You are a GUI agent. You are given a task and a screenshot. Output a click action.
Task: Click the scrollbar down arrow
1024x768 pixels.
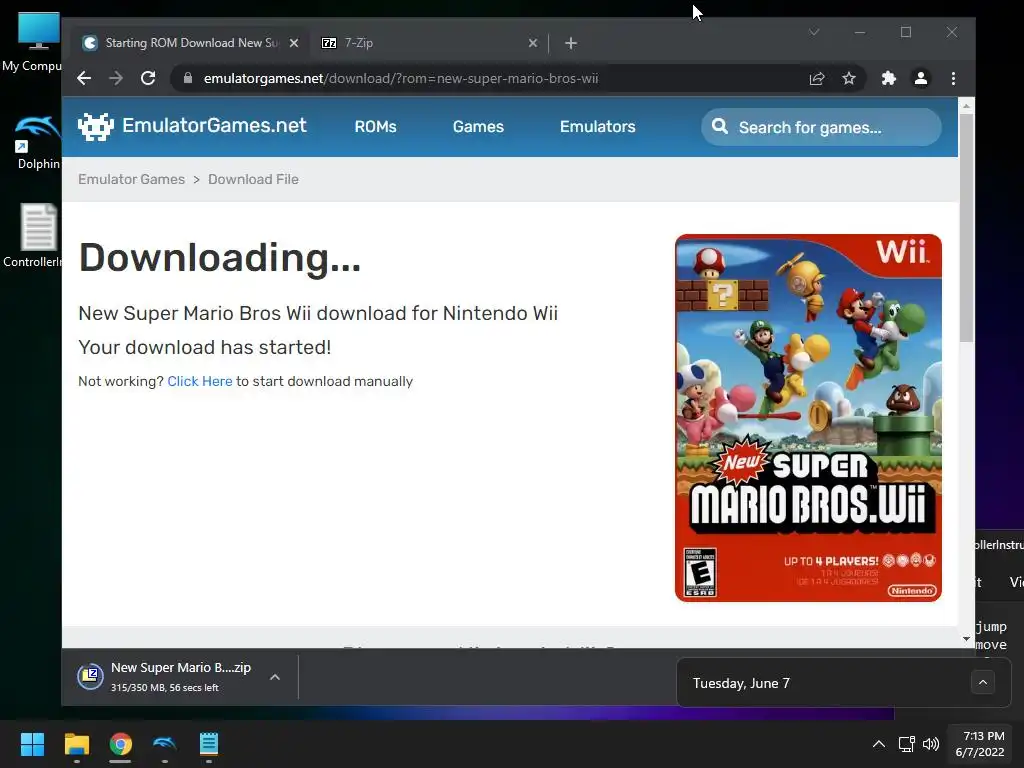[x=967, y=639]
